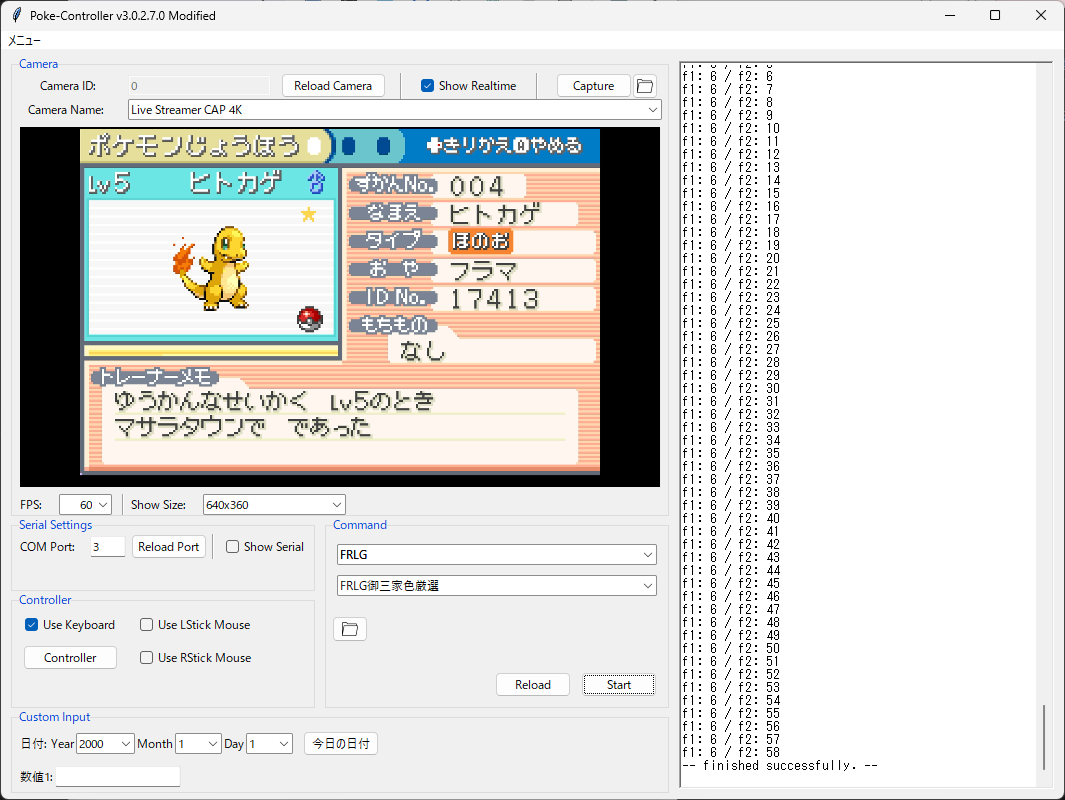Click the 'finished successfully' log line
This screenshot has width=1065, height=800.
tap(780, 765)
